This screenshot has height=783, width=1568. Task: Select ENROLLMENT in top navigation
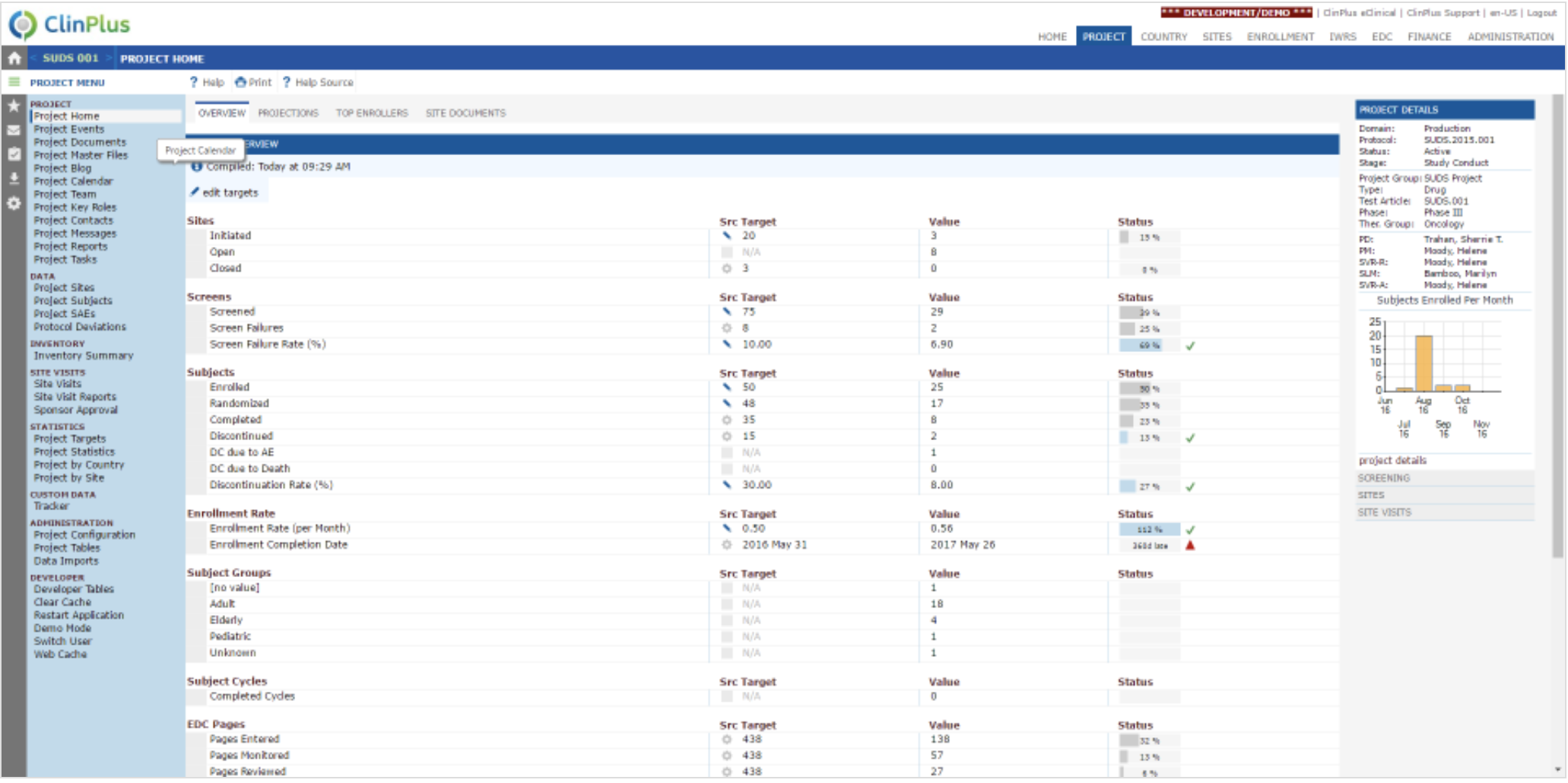tap(1281, 36)
